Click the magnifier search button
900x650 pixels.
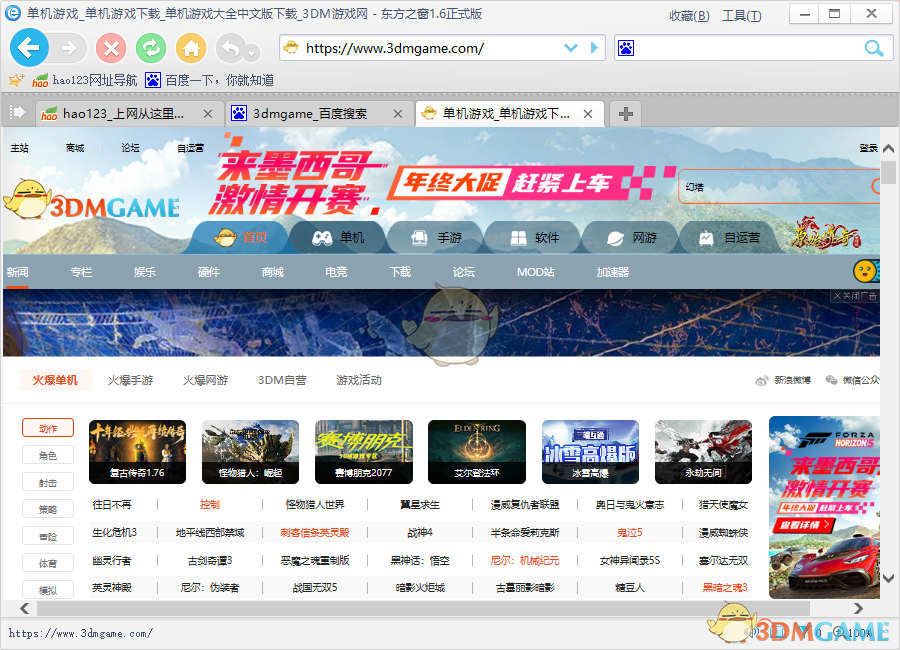coord(874,48)
